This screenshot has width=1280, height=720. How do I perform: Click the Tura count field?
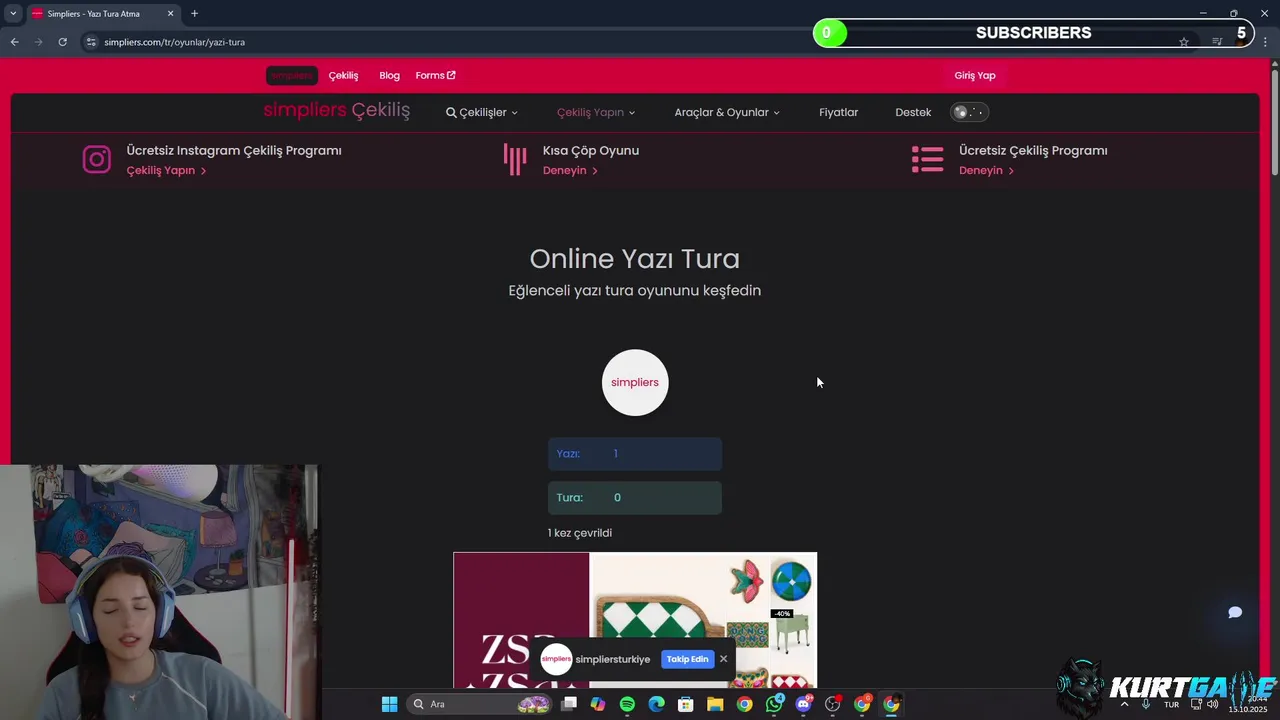coord(635,498)
